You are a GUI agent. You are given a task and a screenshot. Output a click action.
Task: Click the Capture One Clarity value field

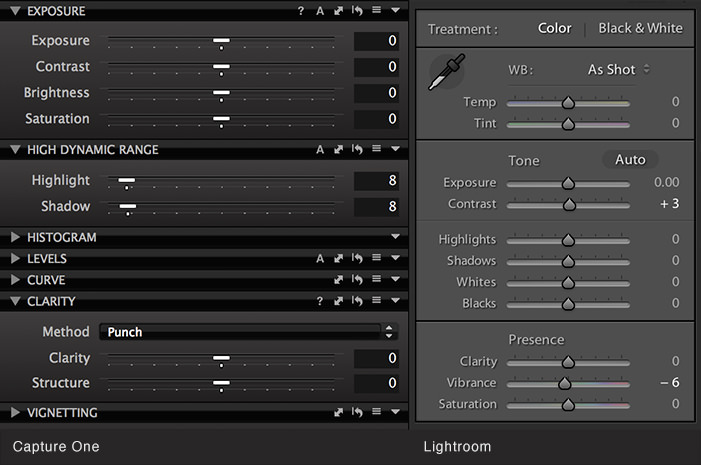[377, 358]
